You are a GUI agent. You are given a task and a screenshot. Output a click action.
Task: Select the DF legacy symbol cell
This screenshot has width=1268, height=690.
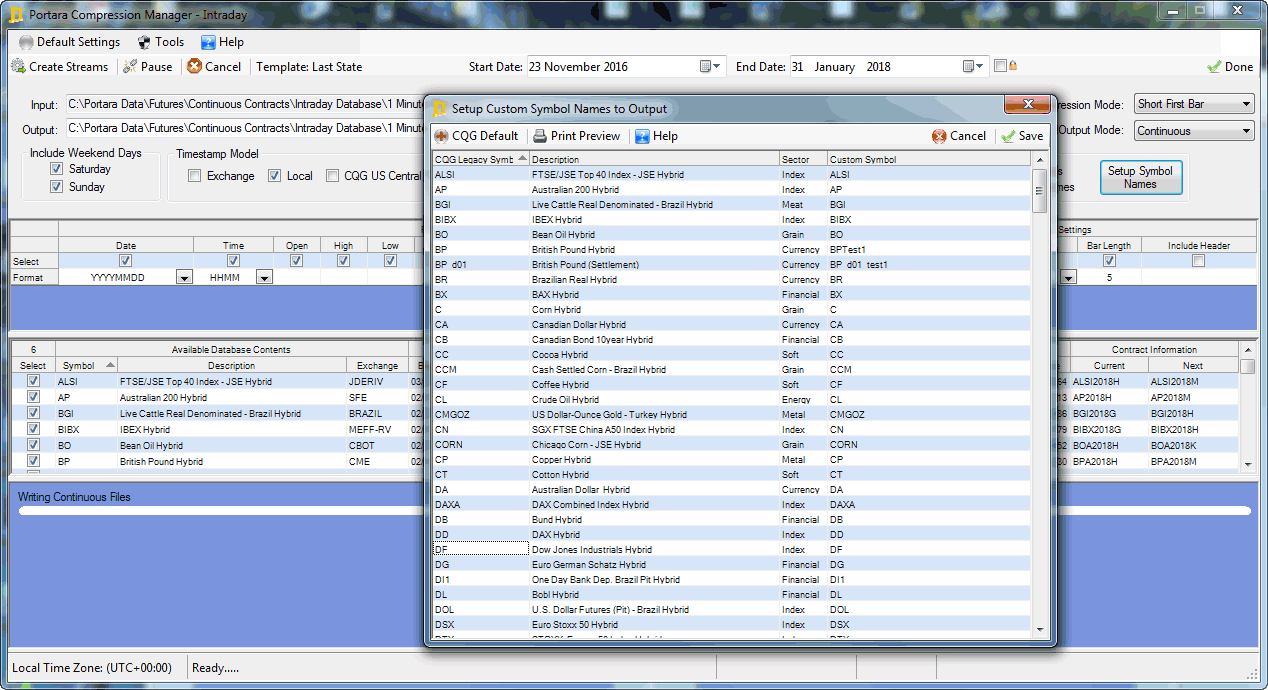pos(480,549)
